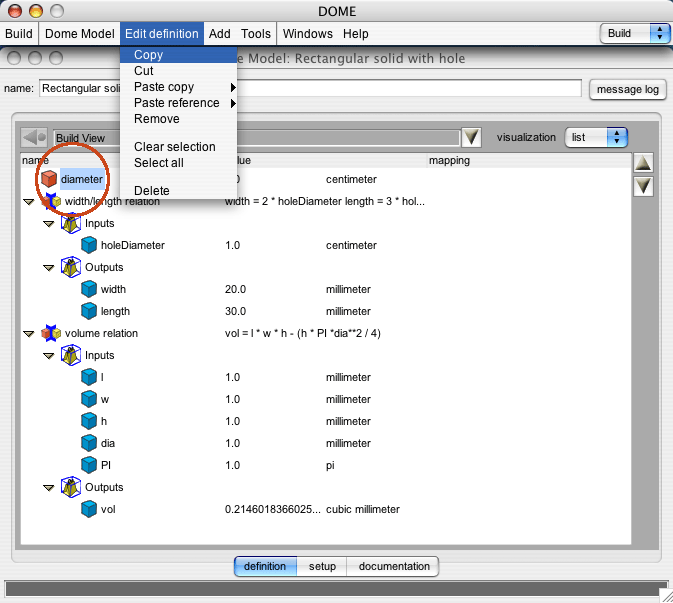The height and width of the screenshot is (603, 673).
Task: Click the cube icon for parameter h
Action: coord(89,421)
